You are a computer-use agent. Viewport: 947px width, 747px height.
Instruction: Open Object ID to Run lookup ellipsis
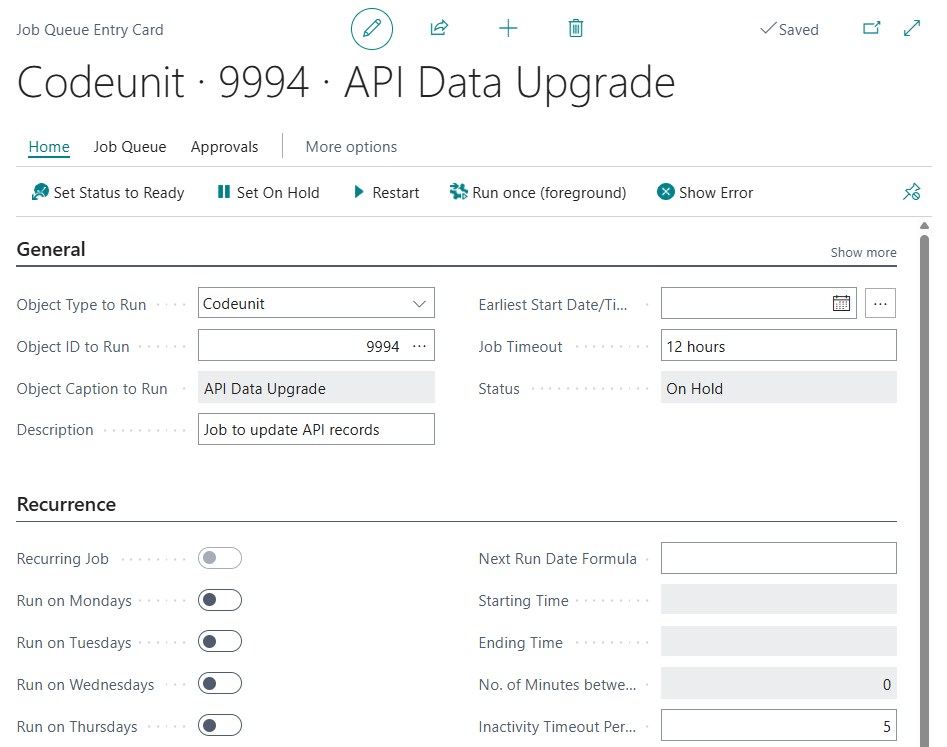[x=419, y=346]
